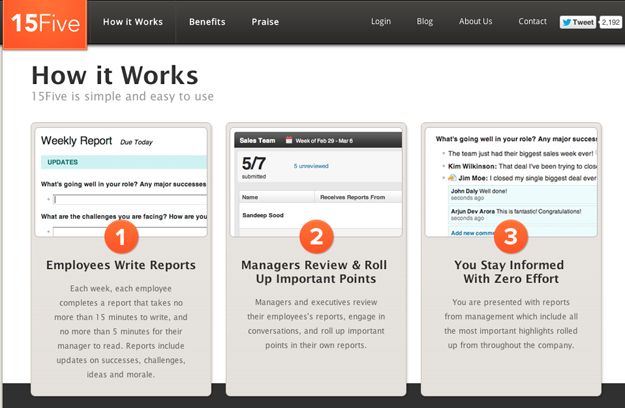The width and height of the screenshot is (625, 408).
Task: Click the 15Five orange logo
Action: (x=45, y=24)
